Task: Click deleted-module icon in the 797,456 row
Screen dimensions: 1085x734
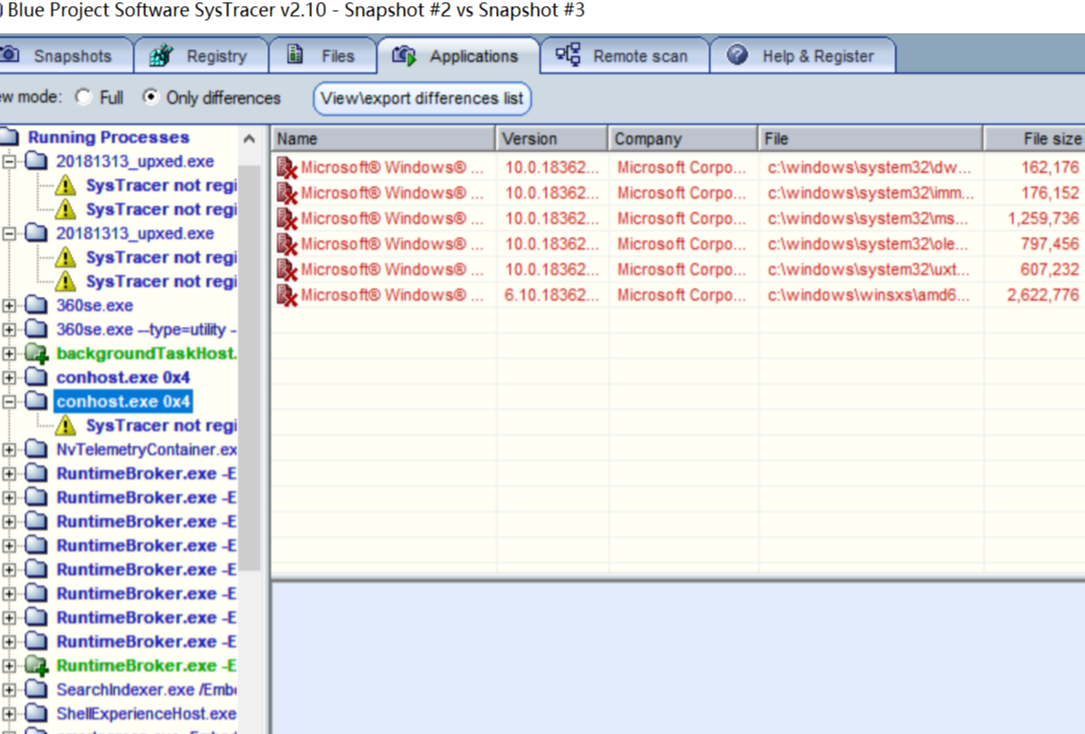Action: click(x=286, y=244)
